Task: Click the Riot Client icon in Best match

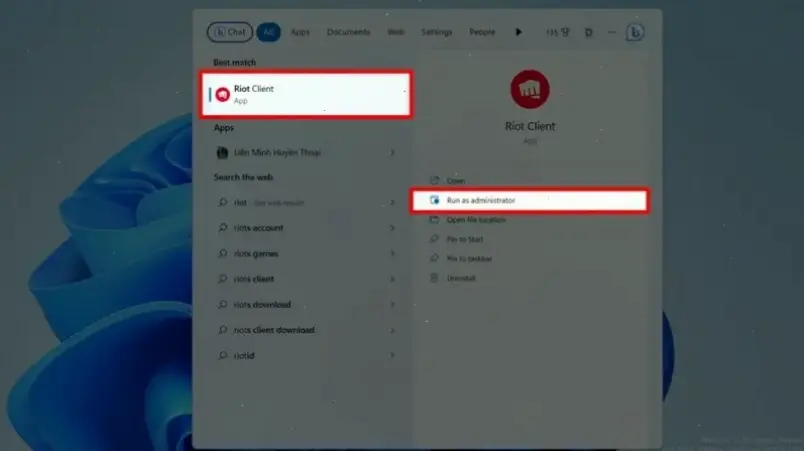Action: pyautogui.click(x=222, y=94)
